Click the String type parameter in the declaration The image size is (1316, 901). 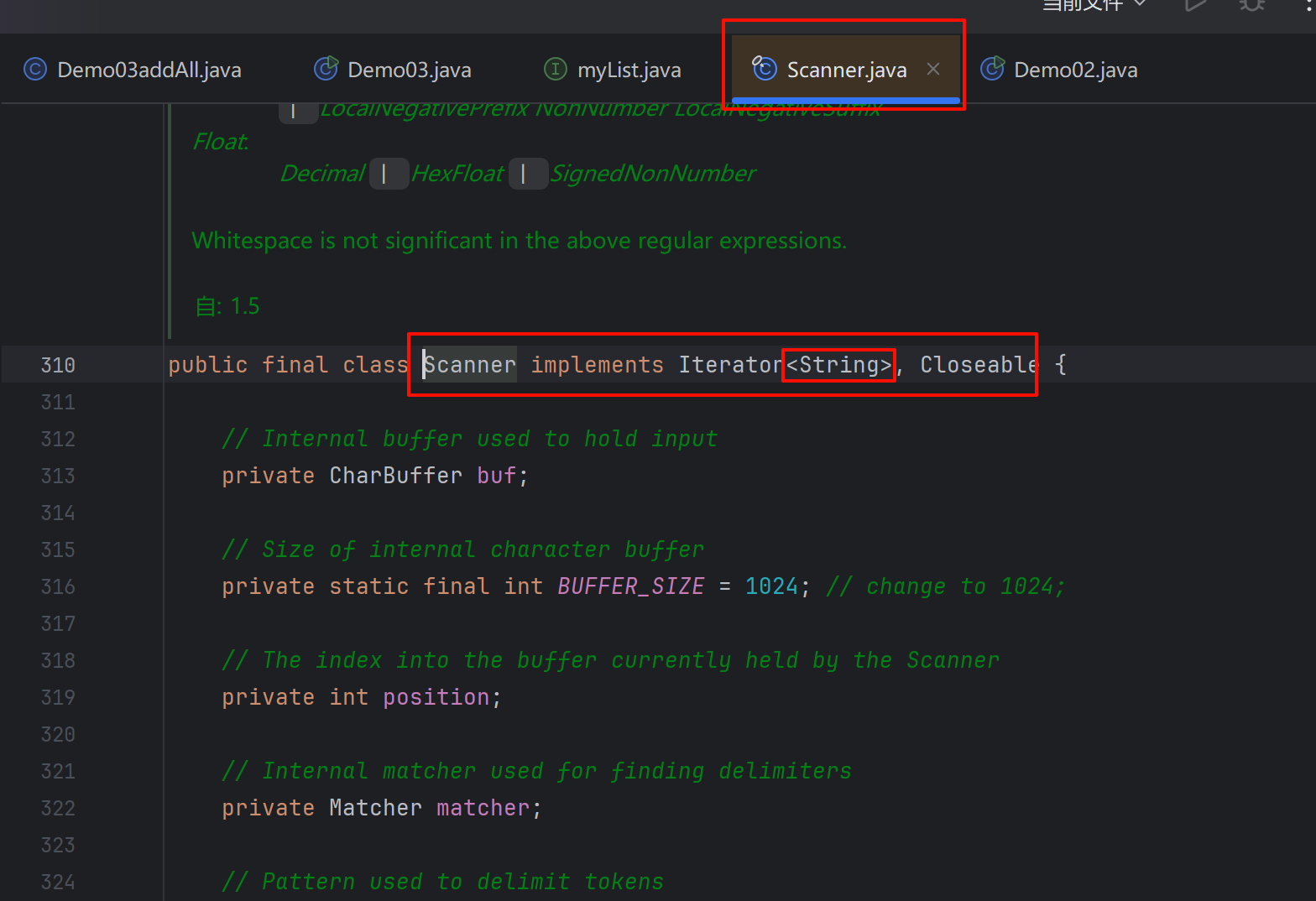click(x=838, y=365)
